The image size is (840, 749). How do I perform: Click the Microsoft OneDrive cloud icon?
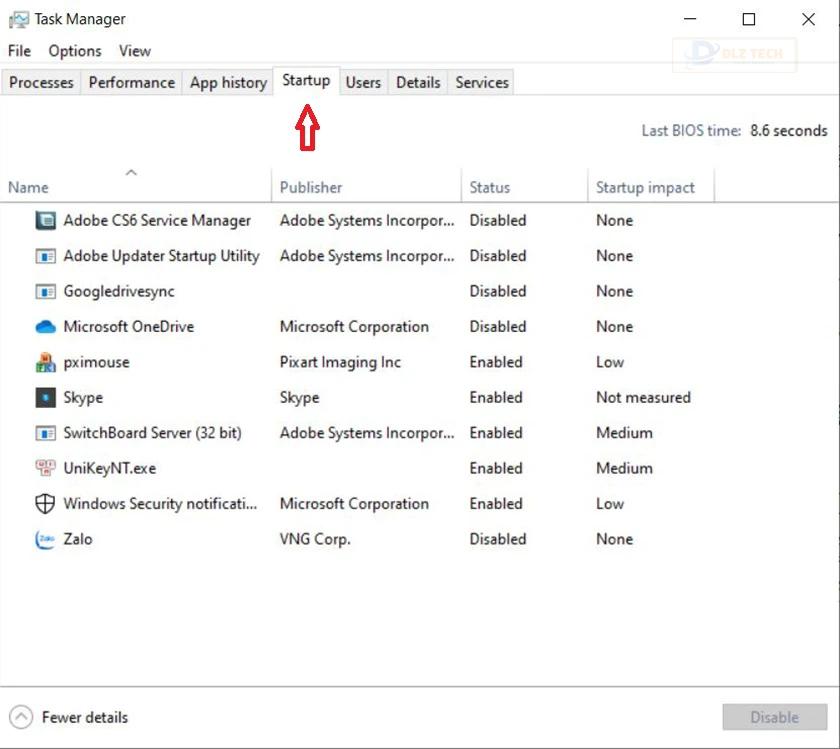click(46, 327)
